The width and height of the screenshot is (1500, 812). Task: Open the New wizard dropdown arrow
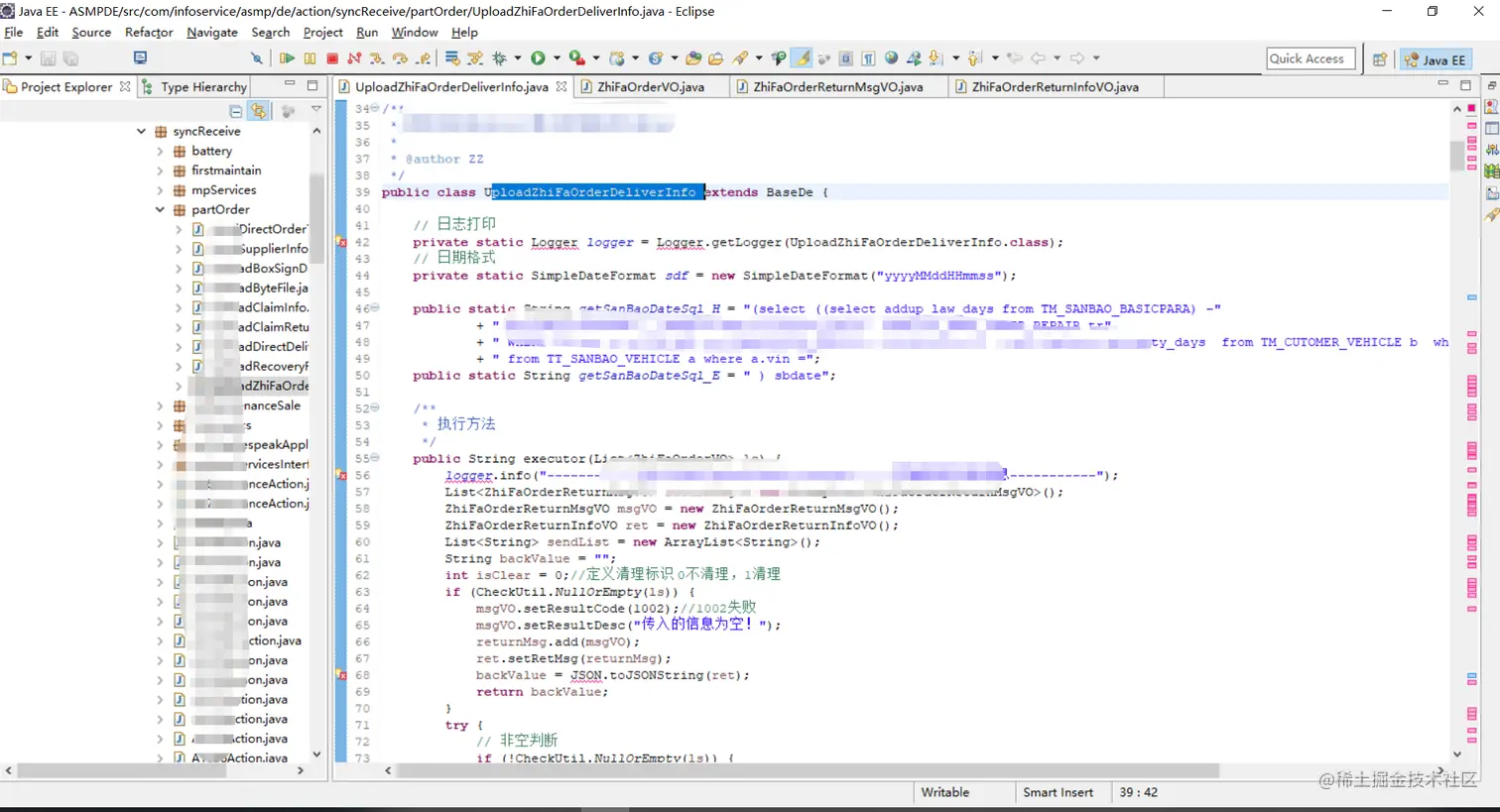(28, 58)
